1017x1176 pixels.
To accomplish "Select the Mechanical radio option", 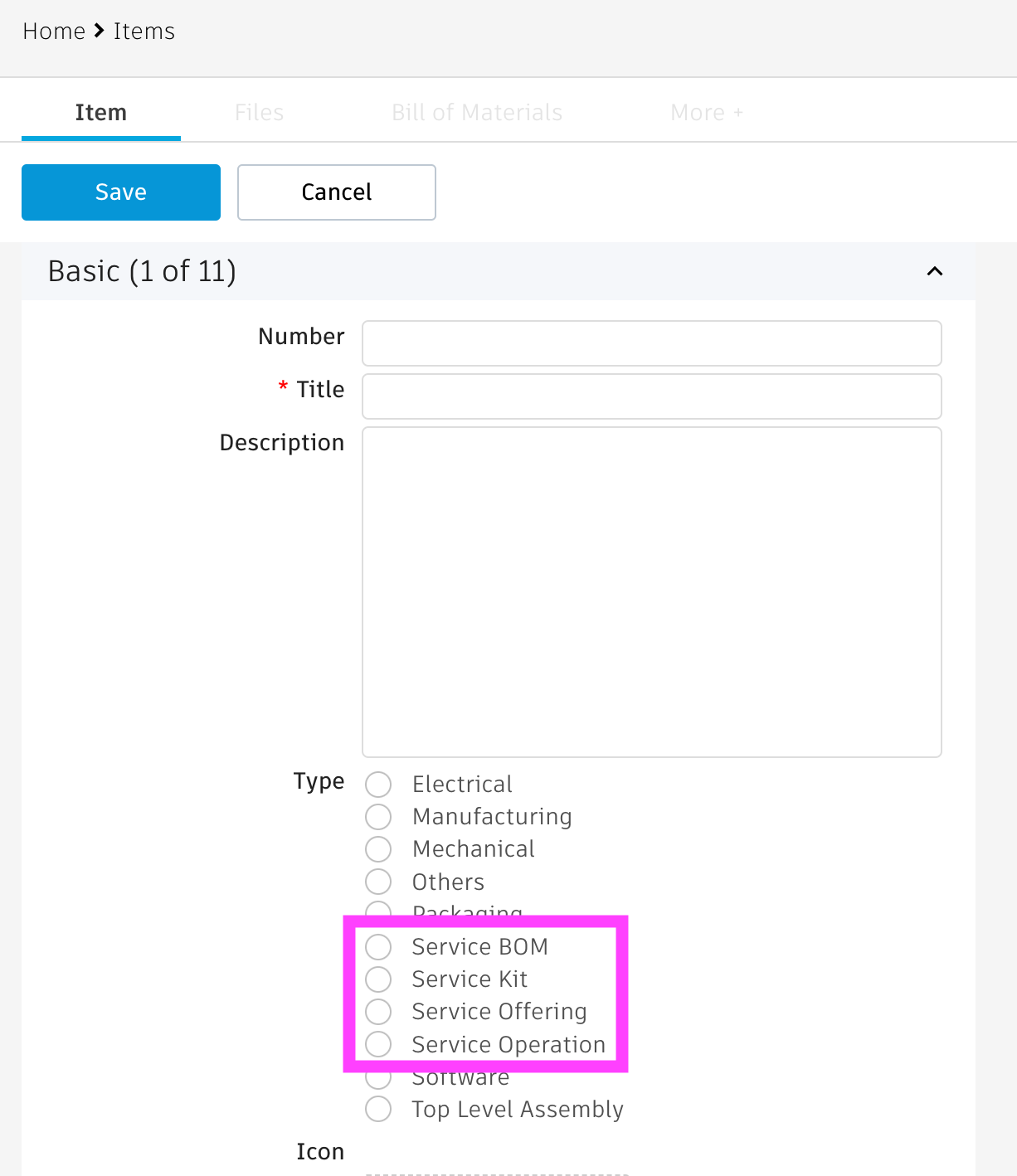I will click(x=378, y=849).
